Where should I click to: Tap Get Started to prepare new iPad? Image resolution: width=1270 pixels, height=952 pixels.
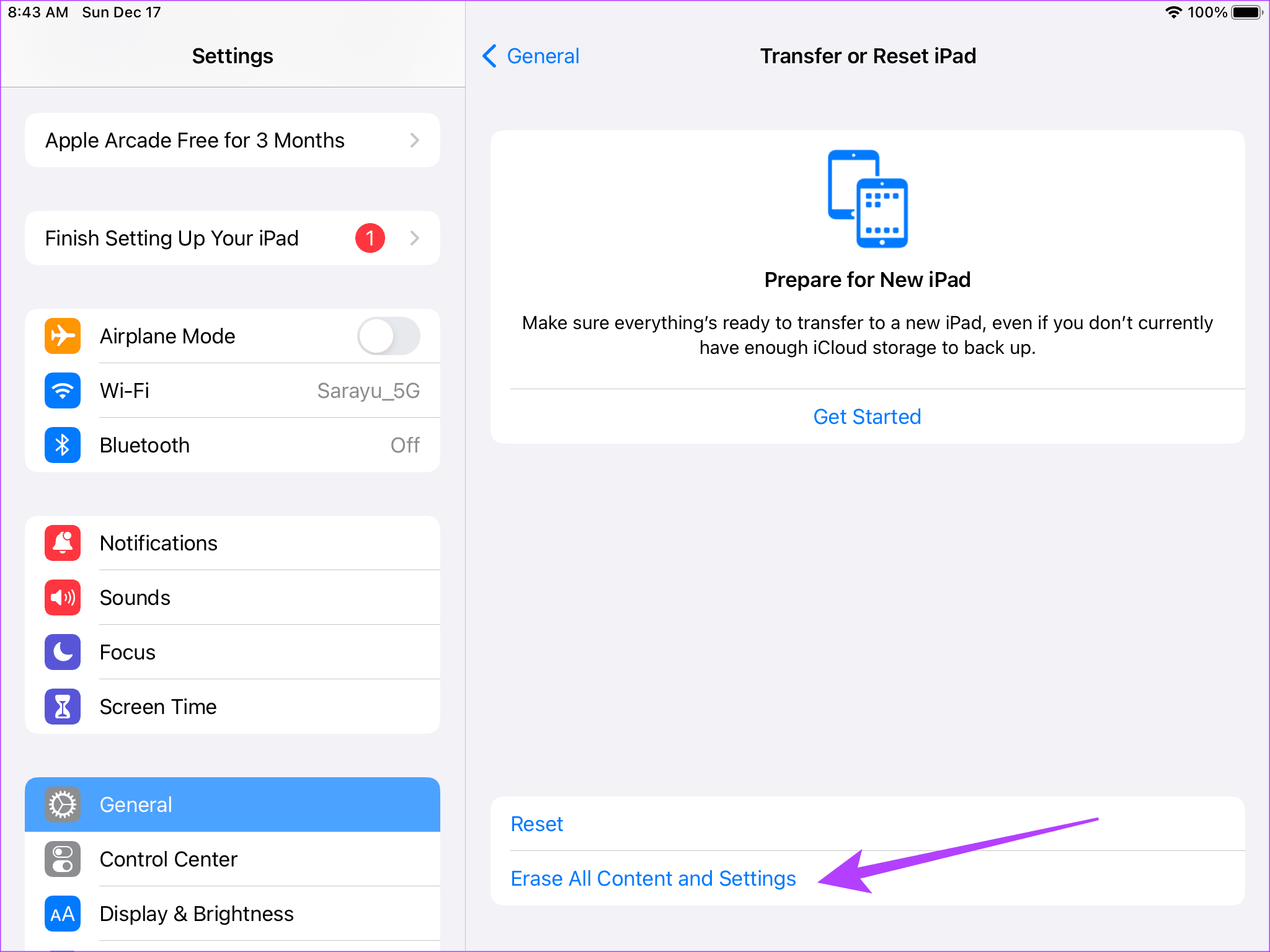point(867,416)
